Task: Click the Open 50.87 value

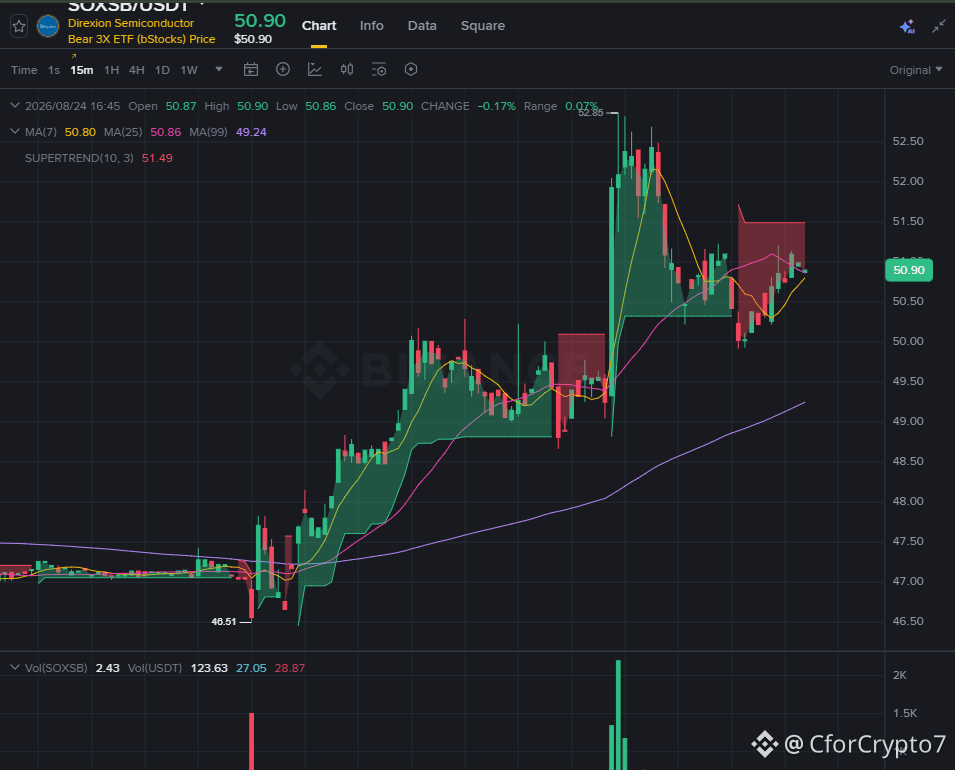Action: click(181, 106)
